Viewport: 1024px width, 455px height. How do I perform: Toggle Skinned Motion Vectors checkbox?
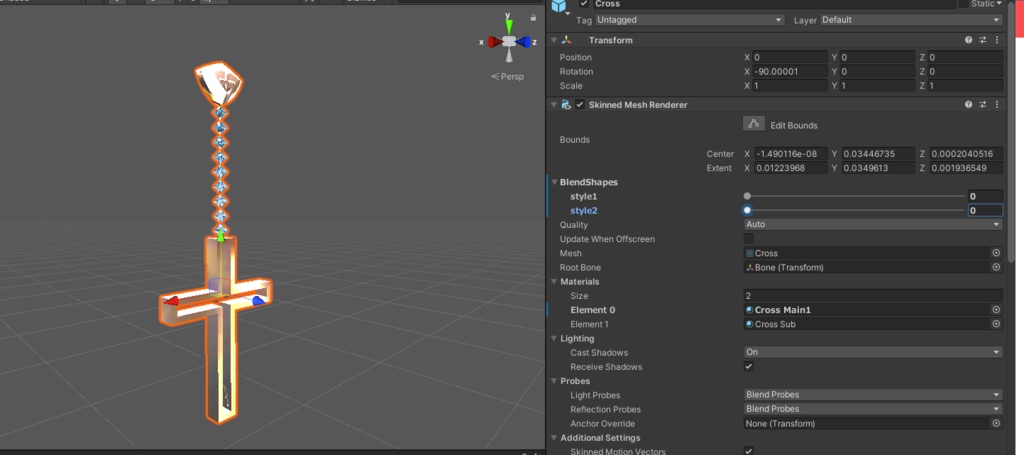pos(749,451)
